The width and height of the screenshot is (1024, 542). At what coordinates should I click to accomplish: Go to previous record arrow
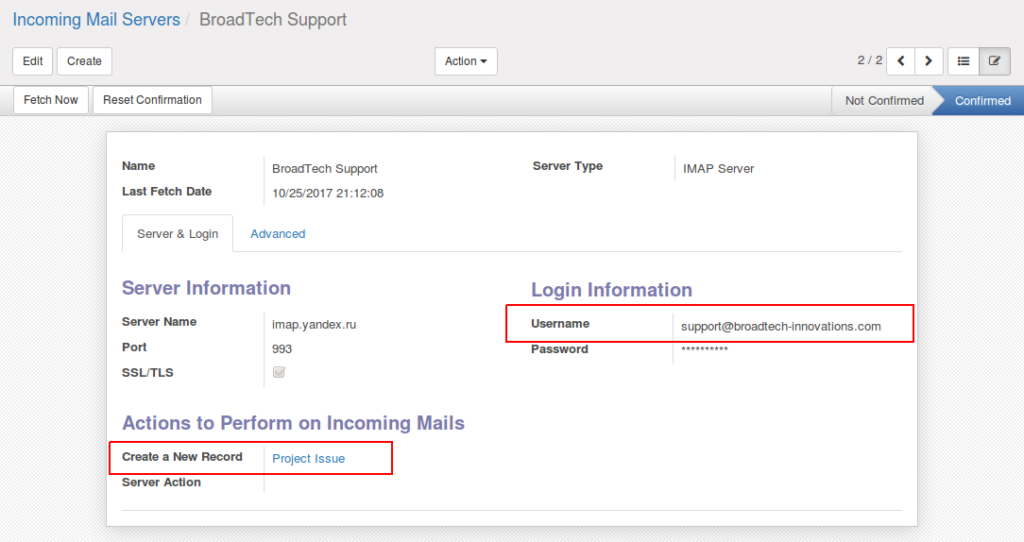click(901, 61)
